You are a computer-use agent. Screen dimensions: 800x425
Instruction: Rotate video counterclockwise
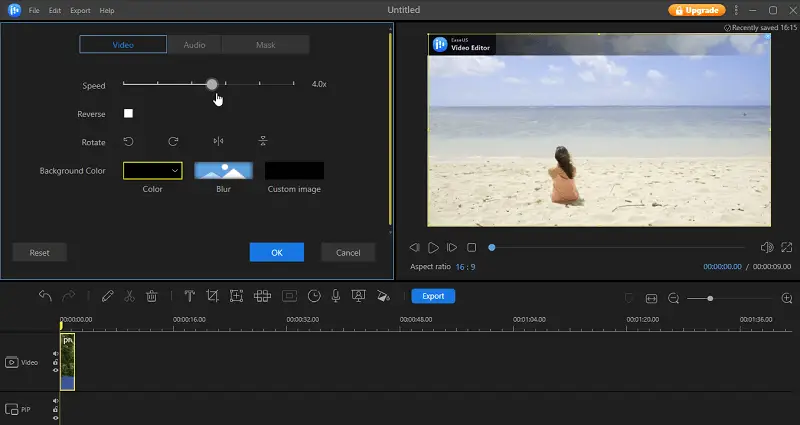pos(129,141)
